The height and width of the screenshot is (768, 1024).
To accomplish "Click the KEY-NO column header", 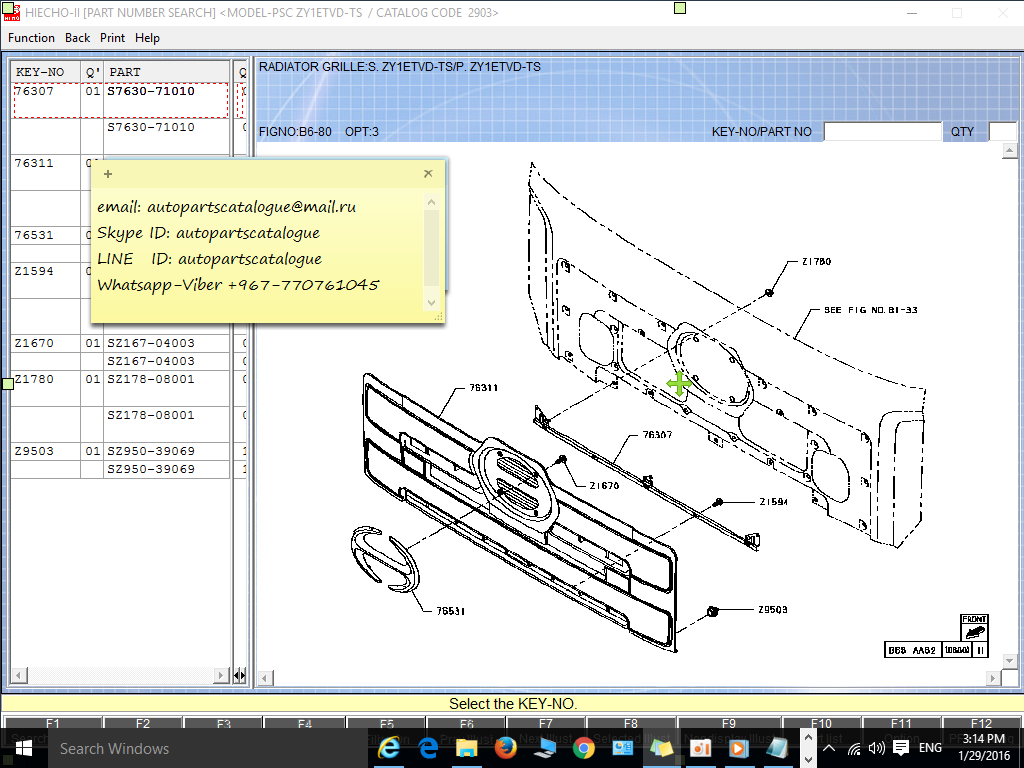I will tap(46, 72).
